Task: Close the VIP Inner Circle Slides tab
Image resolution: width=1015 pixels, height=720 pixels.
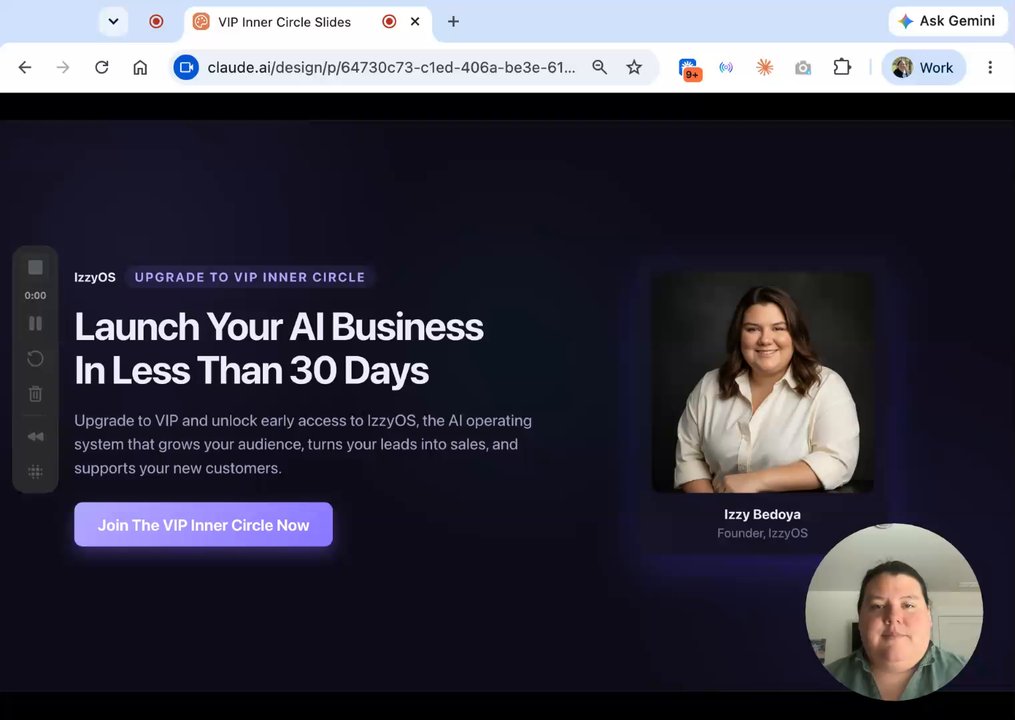Action: (x=415, y=21)
